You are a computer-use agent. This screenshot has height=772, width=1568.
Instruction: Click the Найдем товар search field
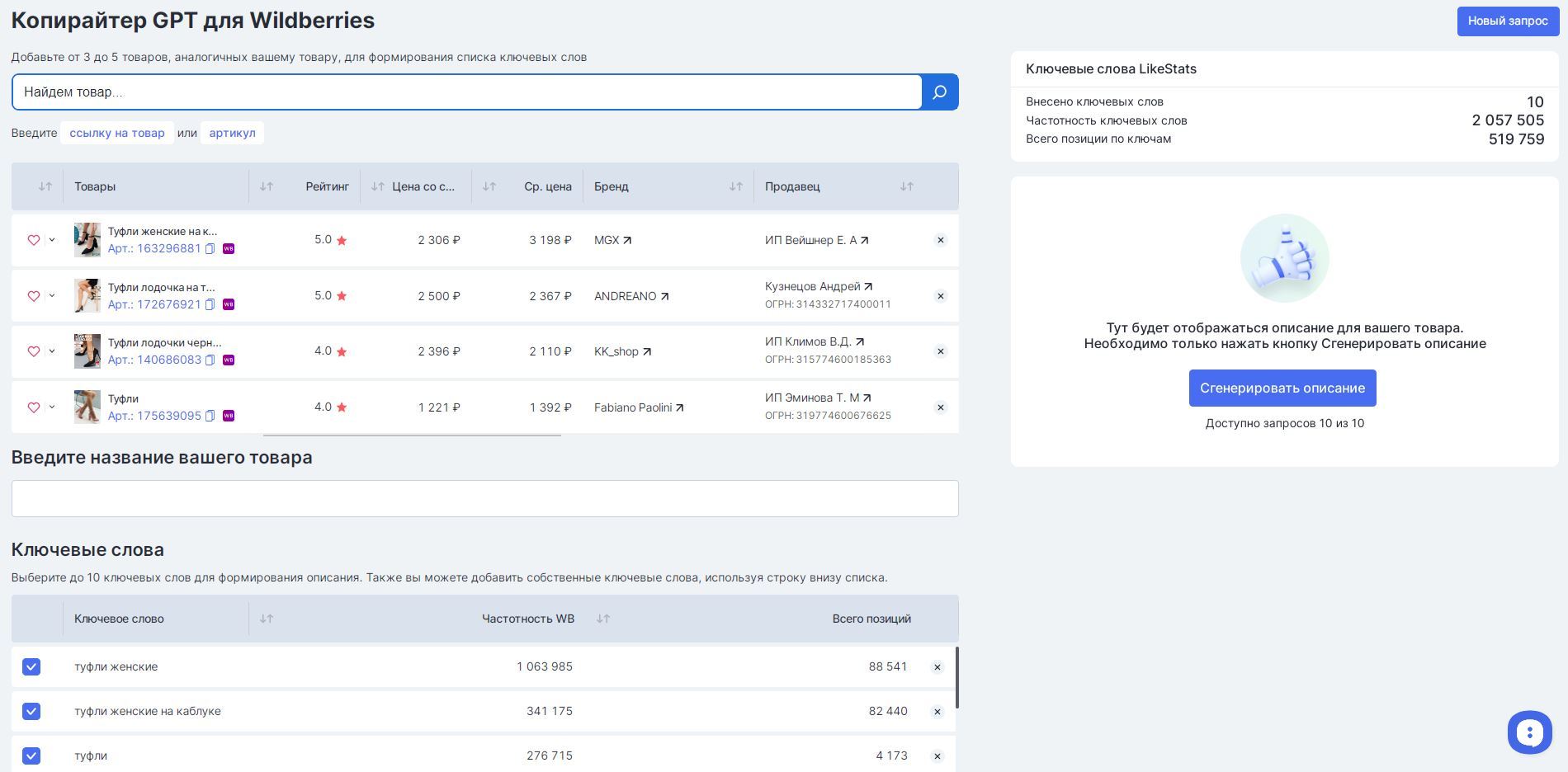[467, 92]
